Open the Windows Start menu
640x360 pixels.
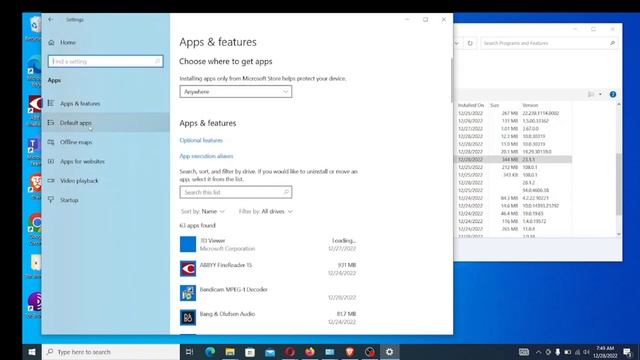[x=32, y=352]
